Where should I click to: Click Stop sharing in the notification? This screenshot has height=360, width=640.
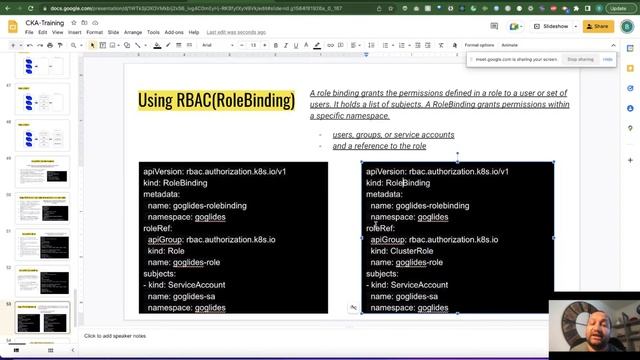point(580,60)
